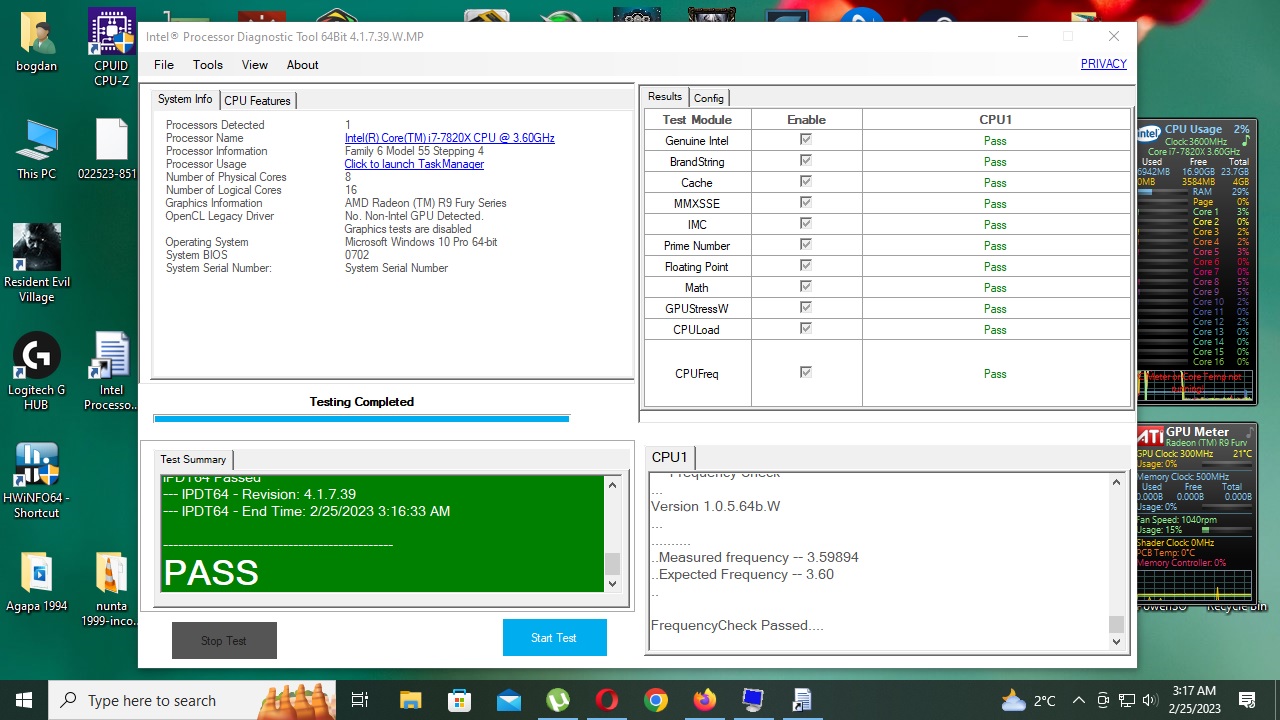
Task: Click the taskbar clock showing 3:17 AM
Action: click(x=1194, y=700)
